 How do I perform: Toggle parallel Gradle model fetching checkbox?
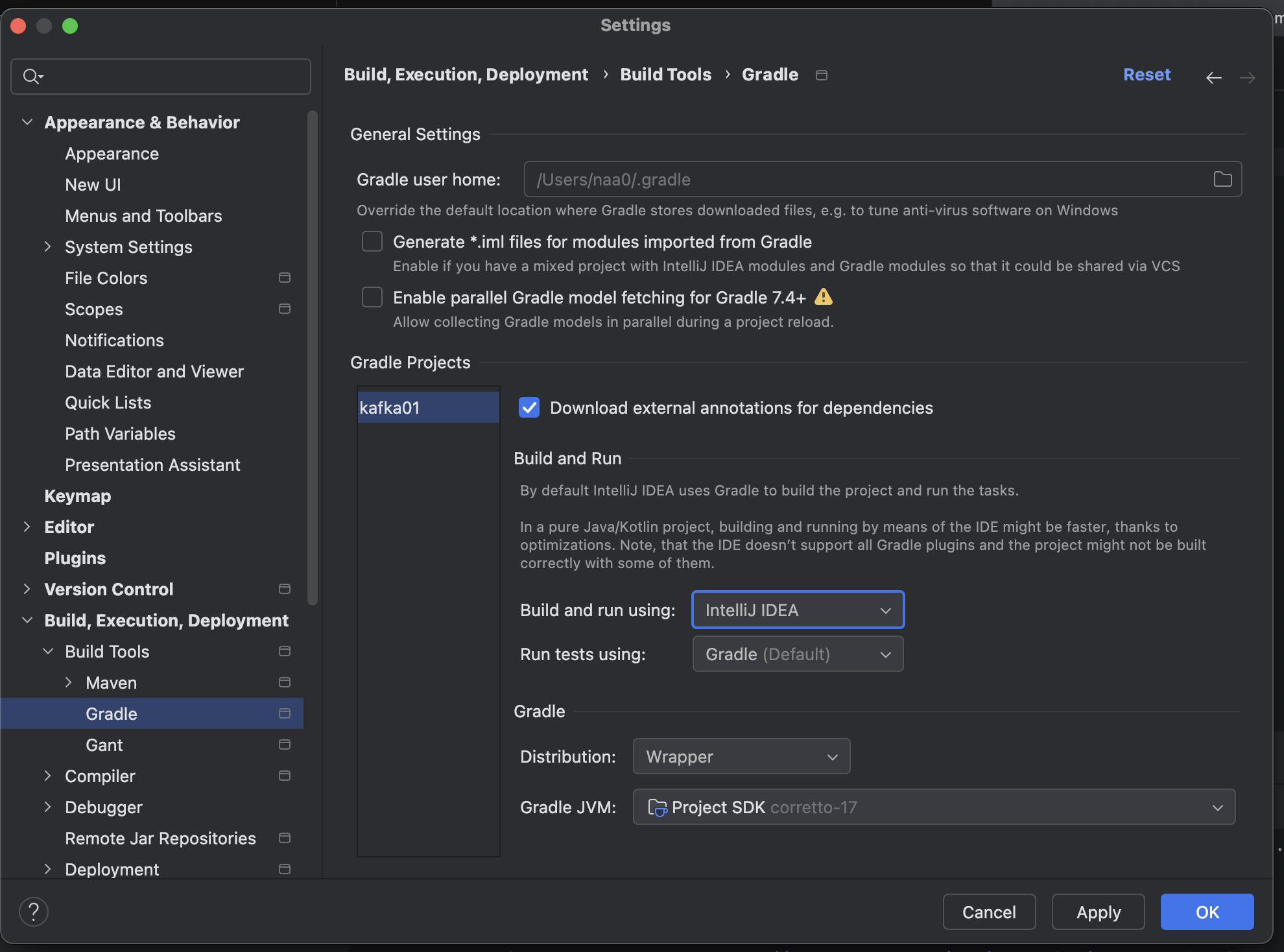point(372,297)
